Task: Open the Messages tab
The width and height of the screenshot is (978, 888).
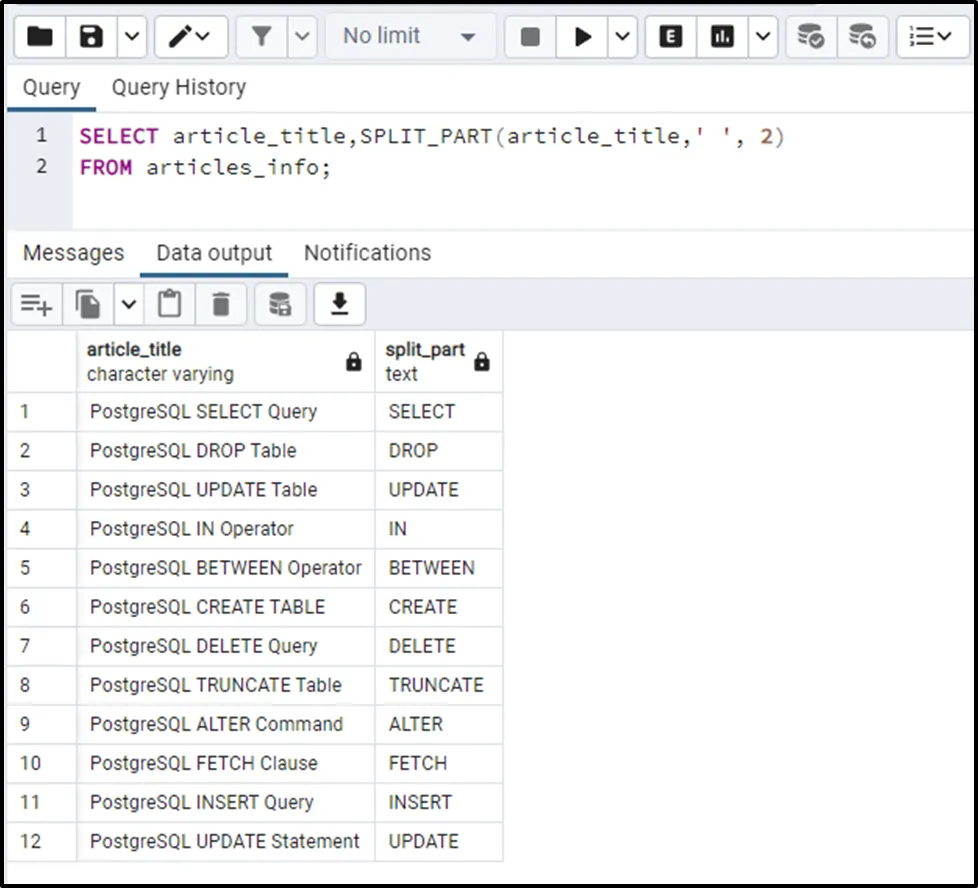Action: pos(73,253)
